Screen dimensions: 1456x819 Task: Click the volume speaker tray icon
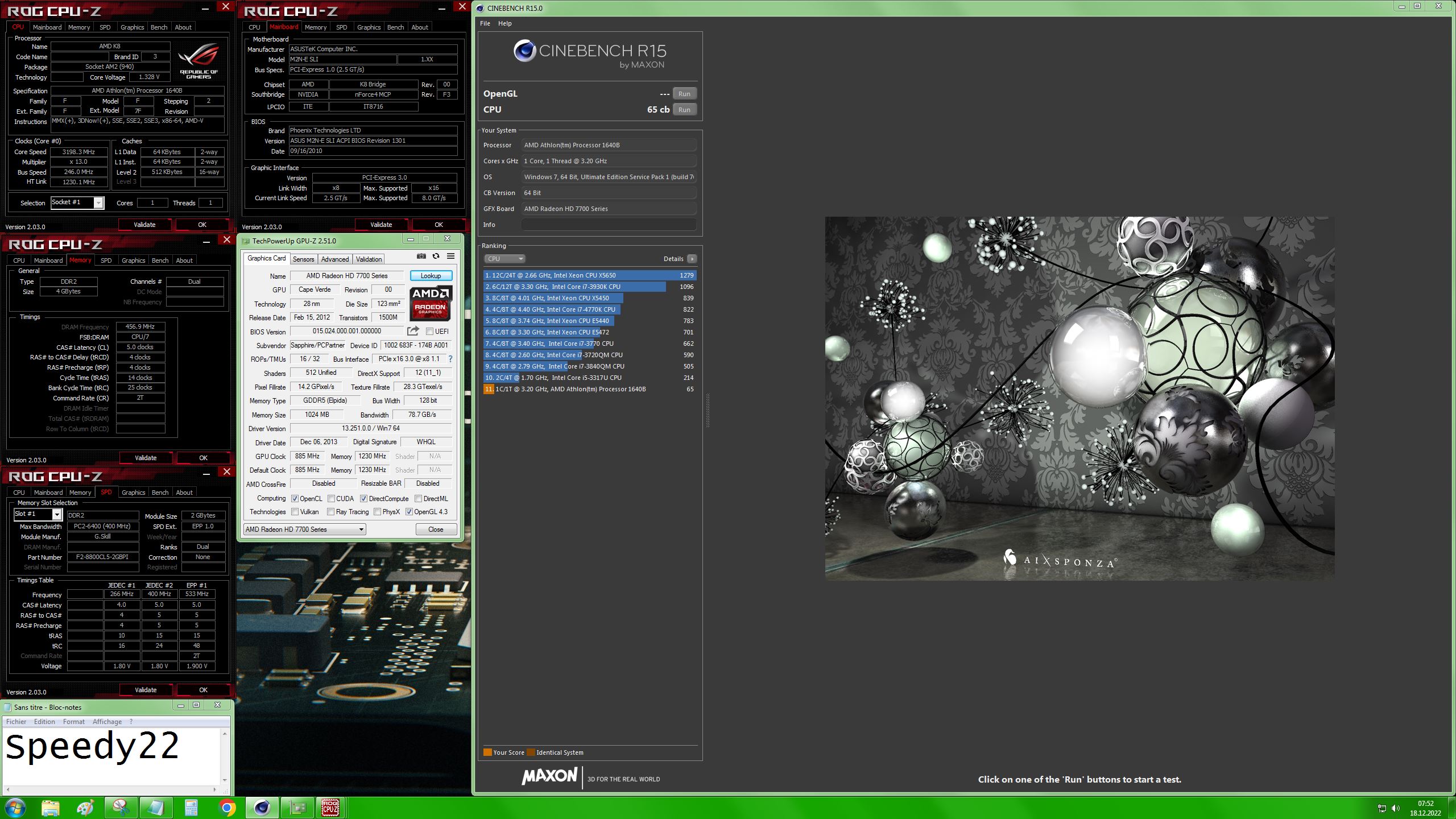coord(1396,808)
